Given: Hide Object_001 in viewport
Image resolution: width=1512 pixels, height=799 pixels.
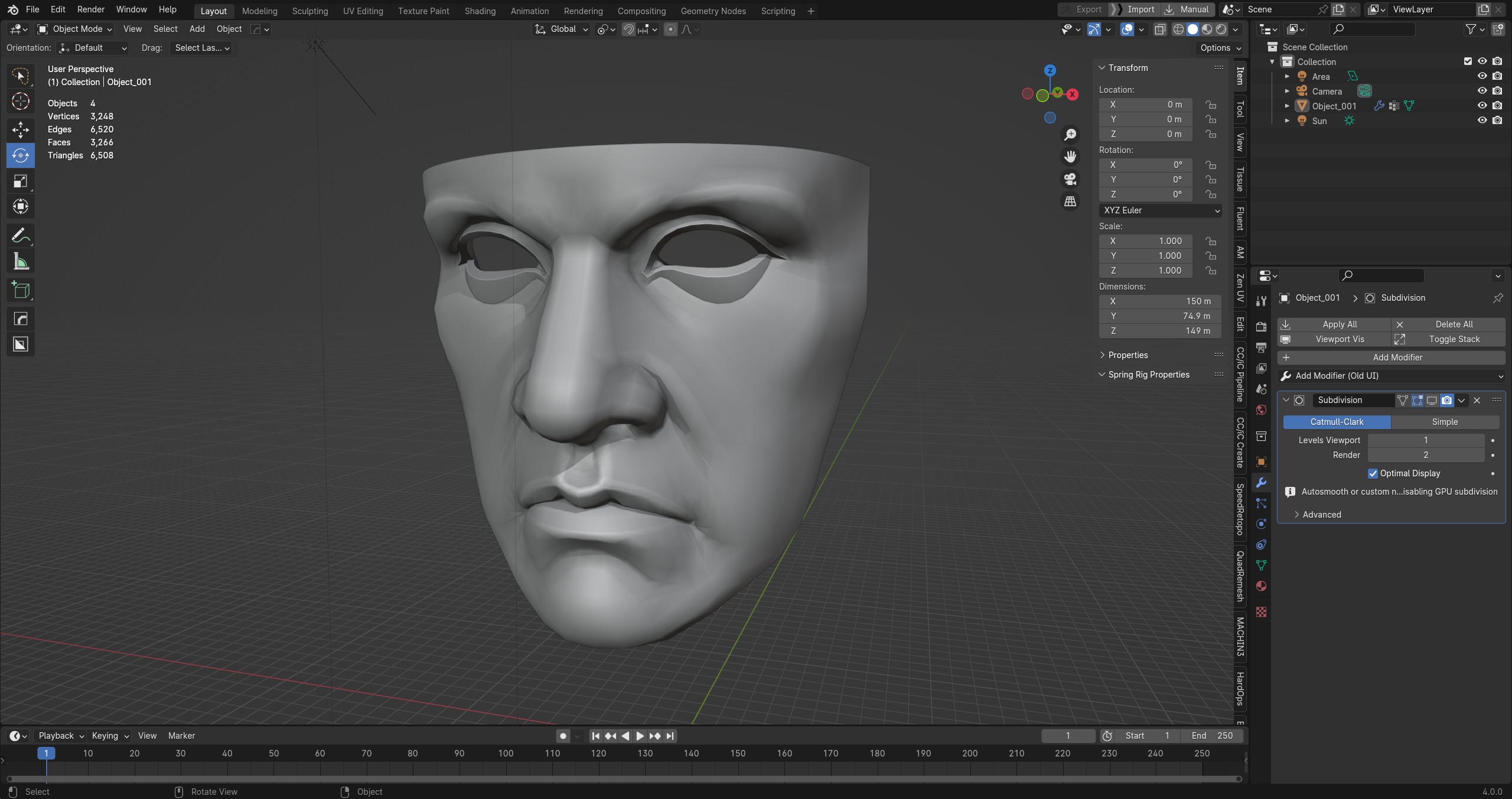Looking at the screenshot, I should pyautogui.click(x=1482, y=106).
